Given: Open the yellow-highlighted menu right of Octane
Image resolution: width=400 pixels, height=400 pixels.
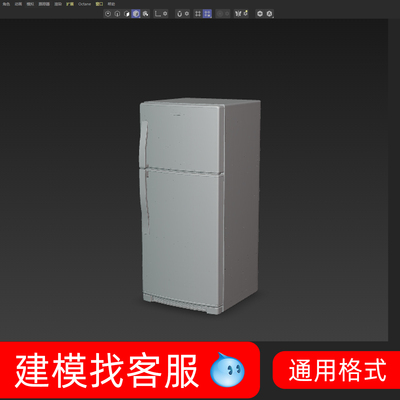Looking at the screenshot, I should (99, 4).
